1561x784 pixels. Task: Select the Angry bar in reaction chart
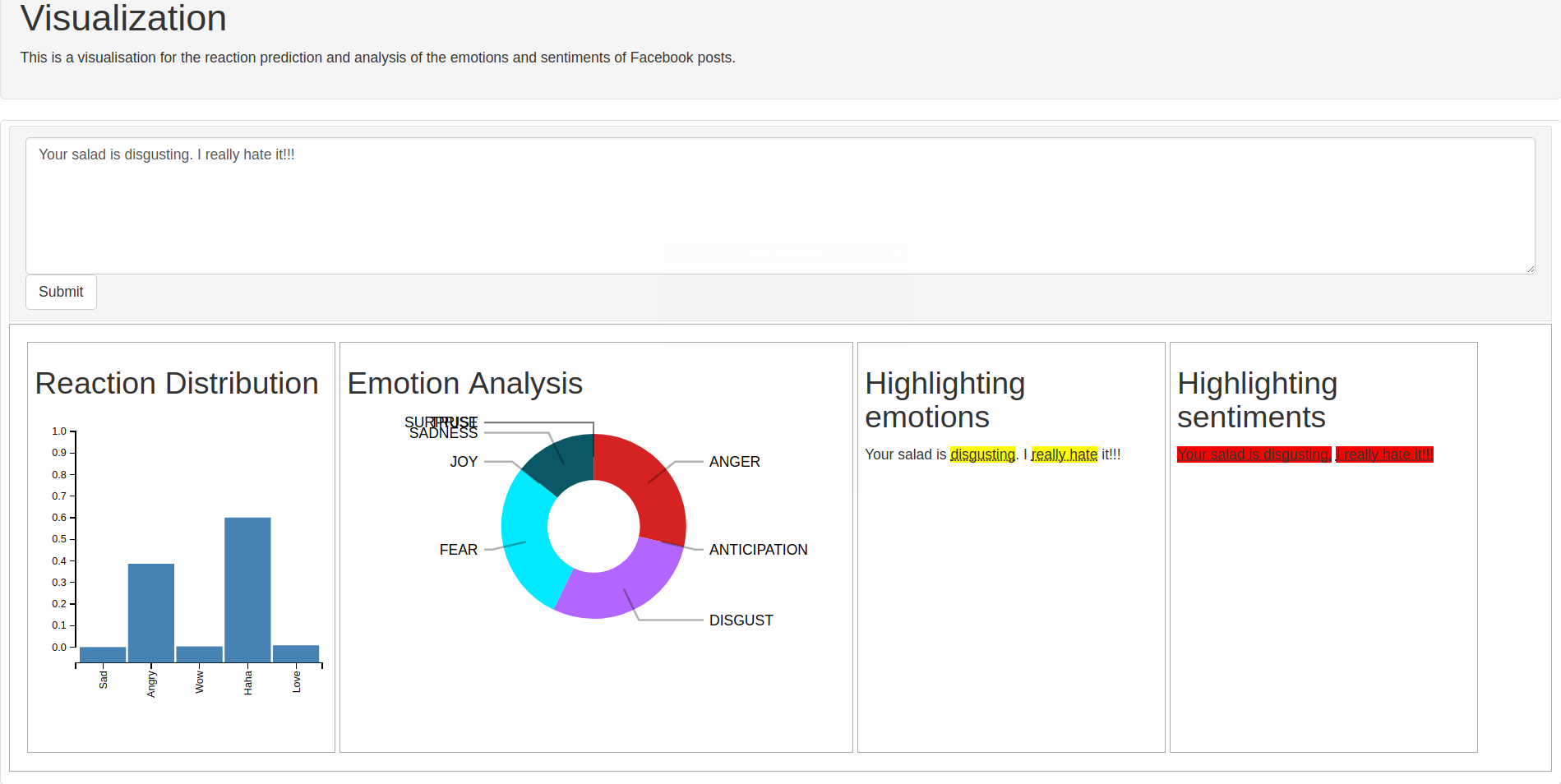click(151, 612)
